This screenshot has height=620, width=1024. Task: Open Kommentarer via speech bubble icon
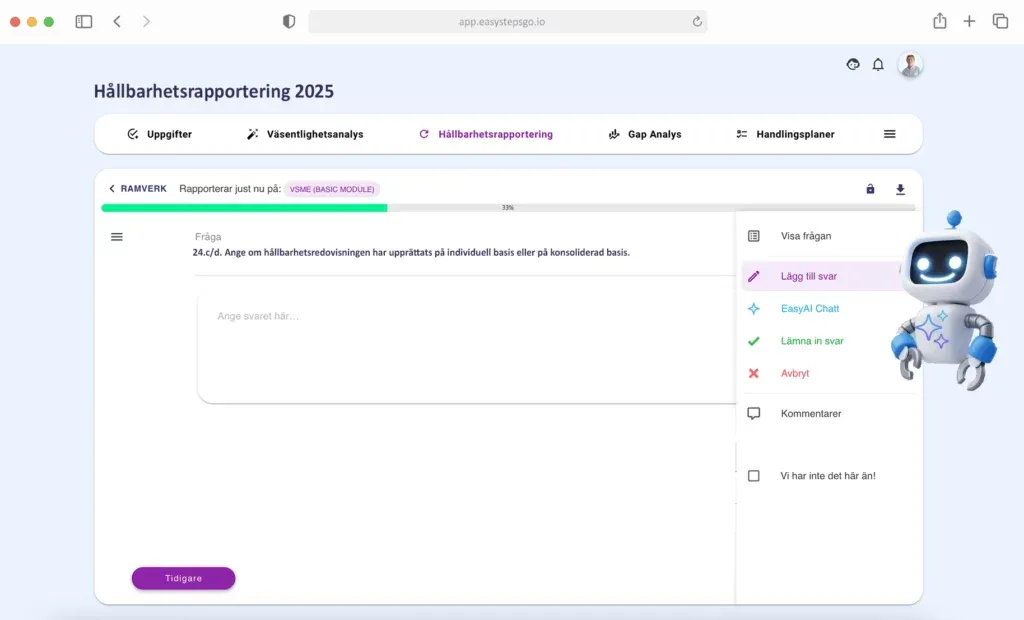(754, 412)
